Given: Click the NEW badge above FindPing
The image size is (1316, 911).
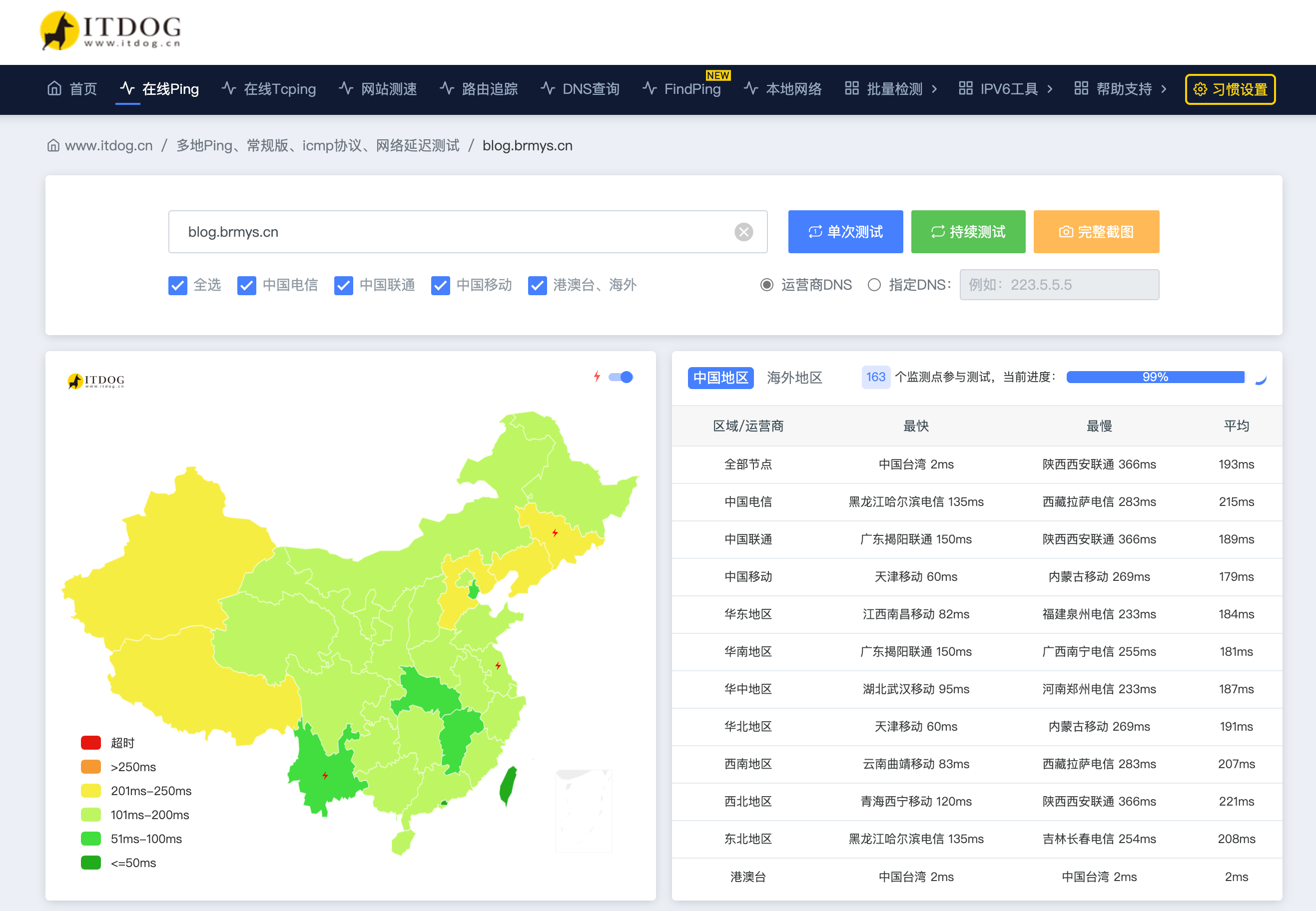Looking at the screenshot, I should pyautogui.click(x=717, y=75).
